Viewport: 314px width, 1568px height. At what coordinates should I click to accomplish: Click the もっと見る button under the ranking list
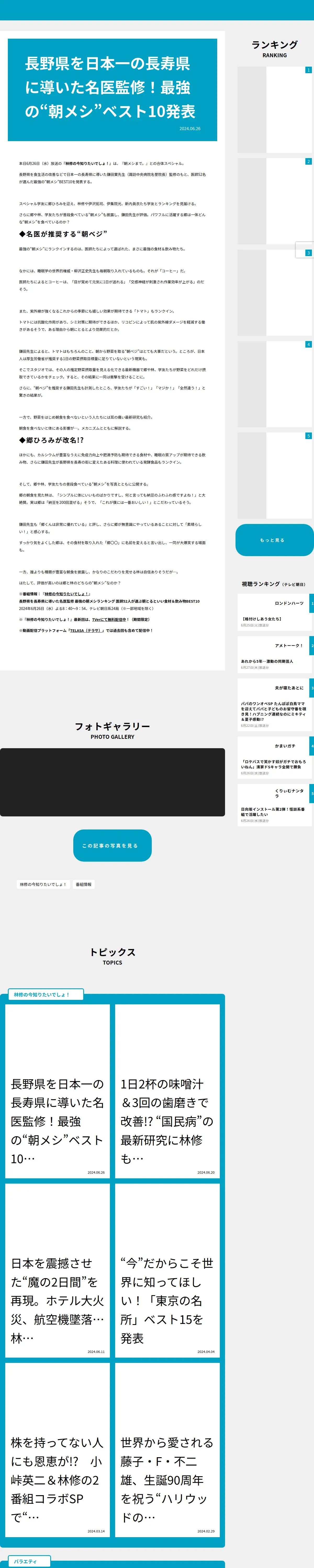pyautogui.click(x=274, y=540)
